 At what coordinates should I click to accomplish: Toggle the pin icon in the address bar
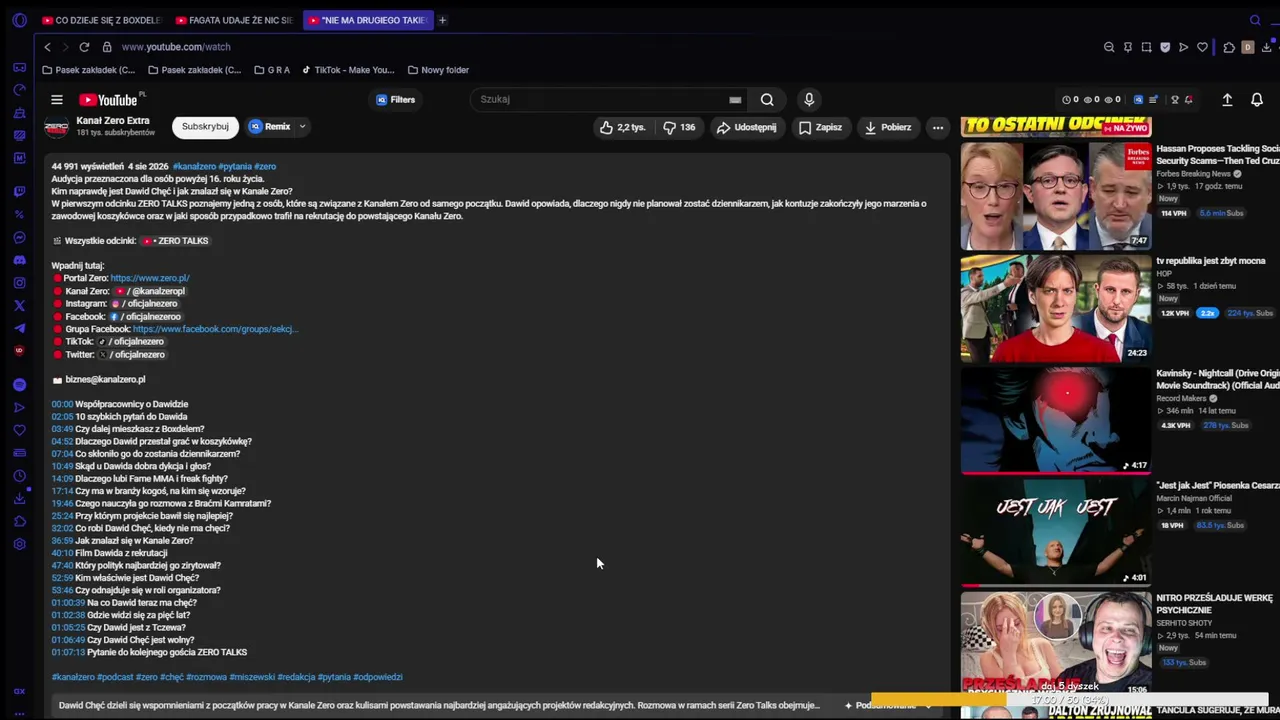(x=1128, y=47)
